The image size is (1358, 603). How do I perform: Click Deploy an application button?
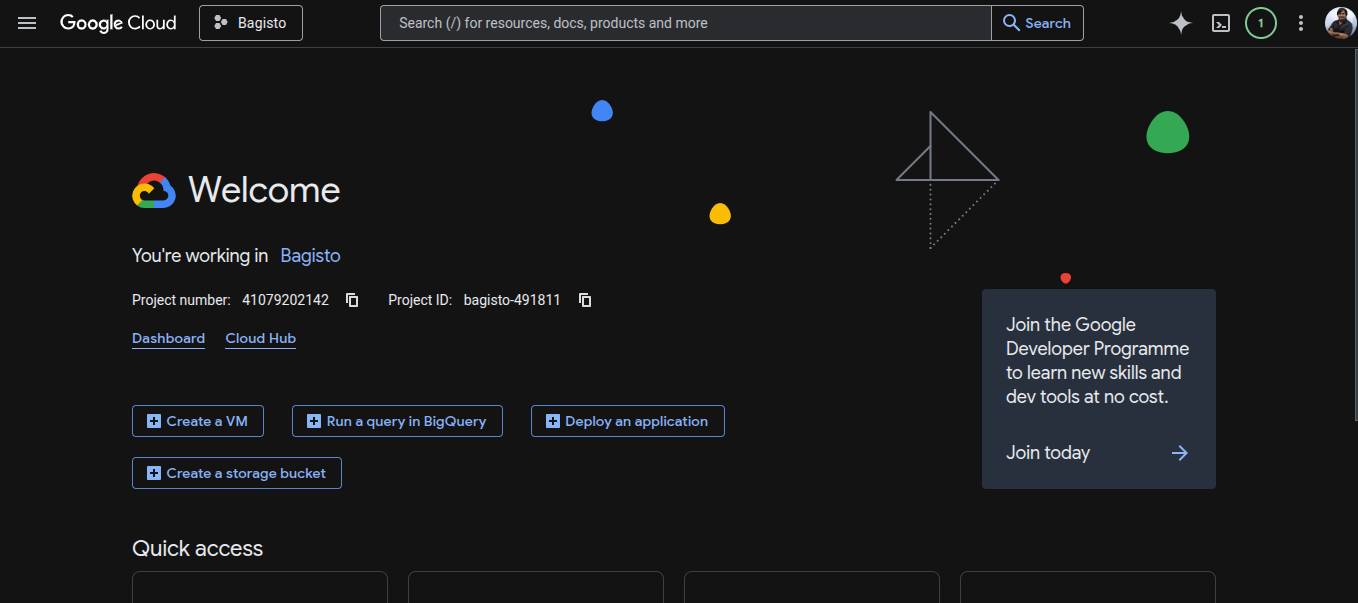tap(627, 421)
